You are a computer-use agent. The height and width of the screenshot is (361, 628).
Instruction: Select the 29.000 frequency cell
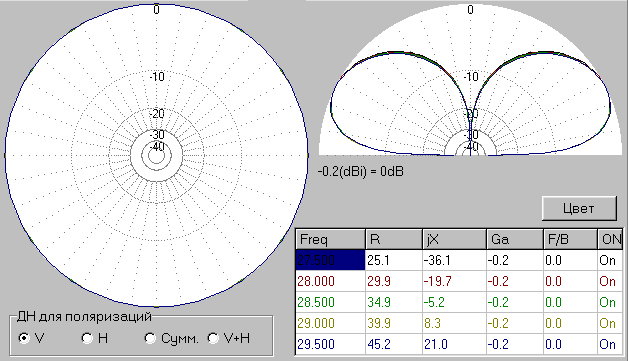pos(330,323)
